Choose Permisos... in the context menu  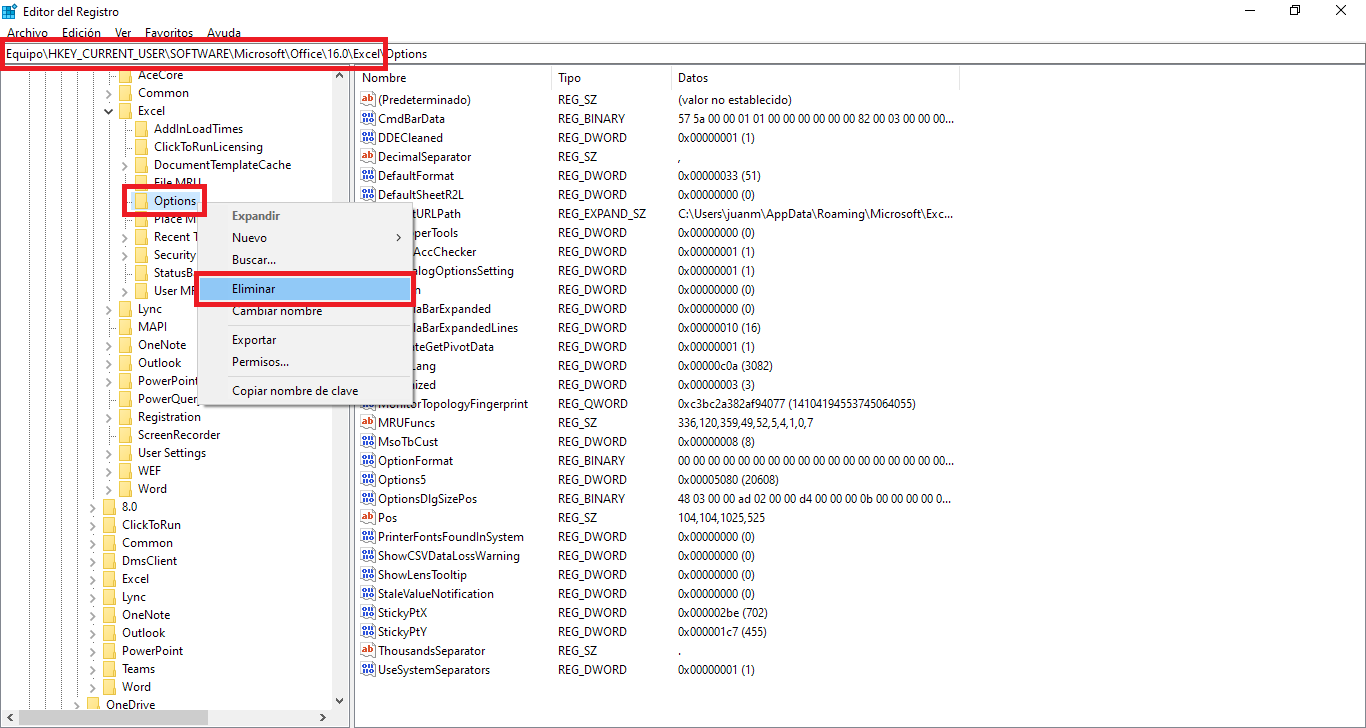click(305, 362)
